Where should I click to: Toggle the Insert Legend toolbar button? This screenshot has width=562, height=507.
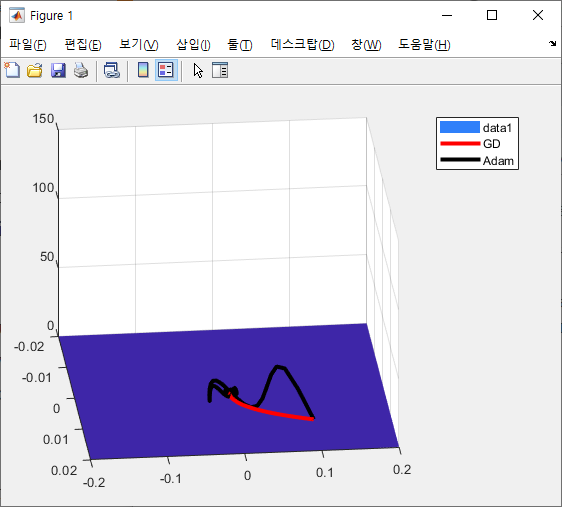[166, 70]
